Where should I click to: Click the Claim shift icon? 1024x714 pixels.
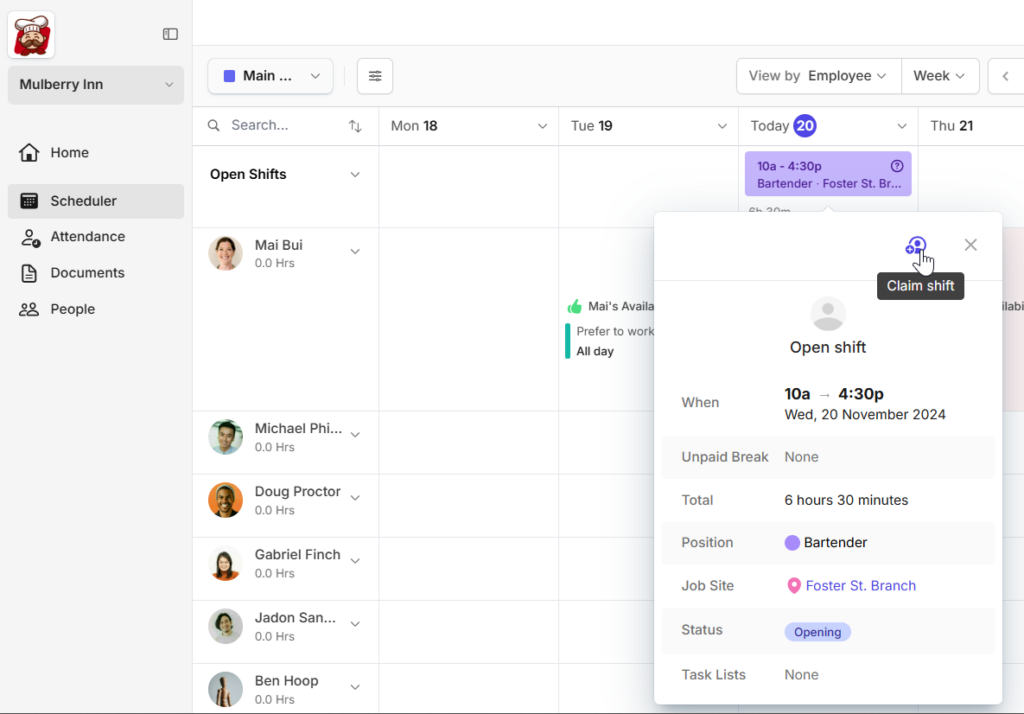[x=916, y=246]
